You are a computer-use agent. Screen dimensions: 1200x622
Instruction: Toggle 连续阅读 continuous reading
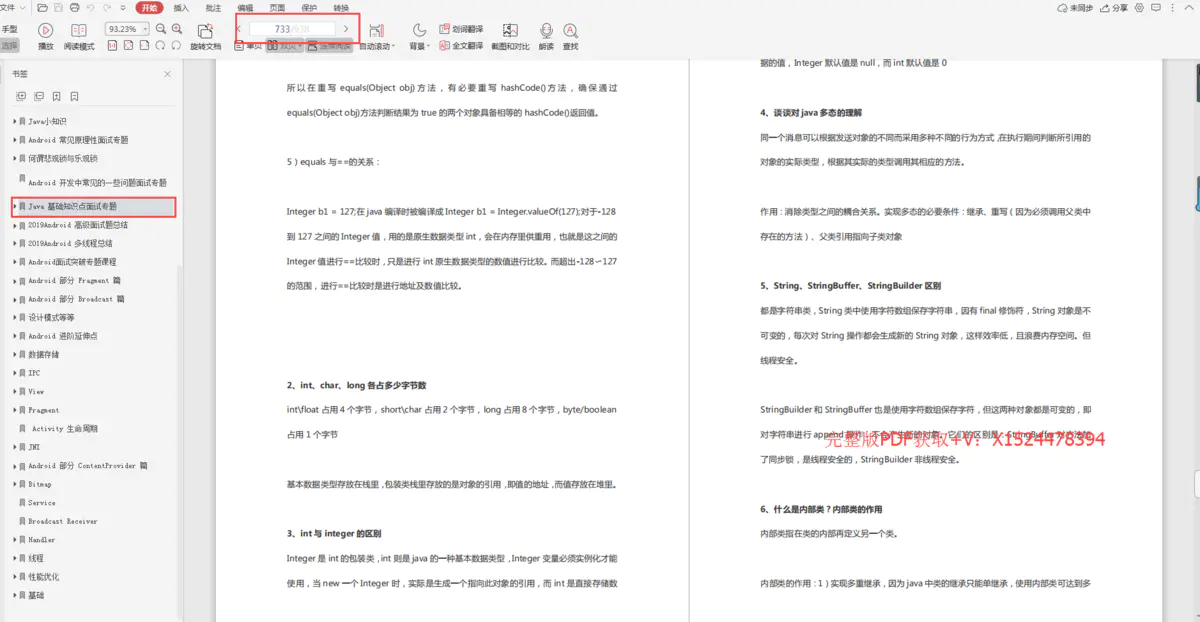(x=330, y=46)
